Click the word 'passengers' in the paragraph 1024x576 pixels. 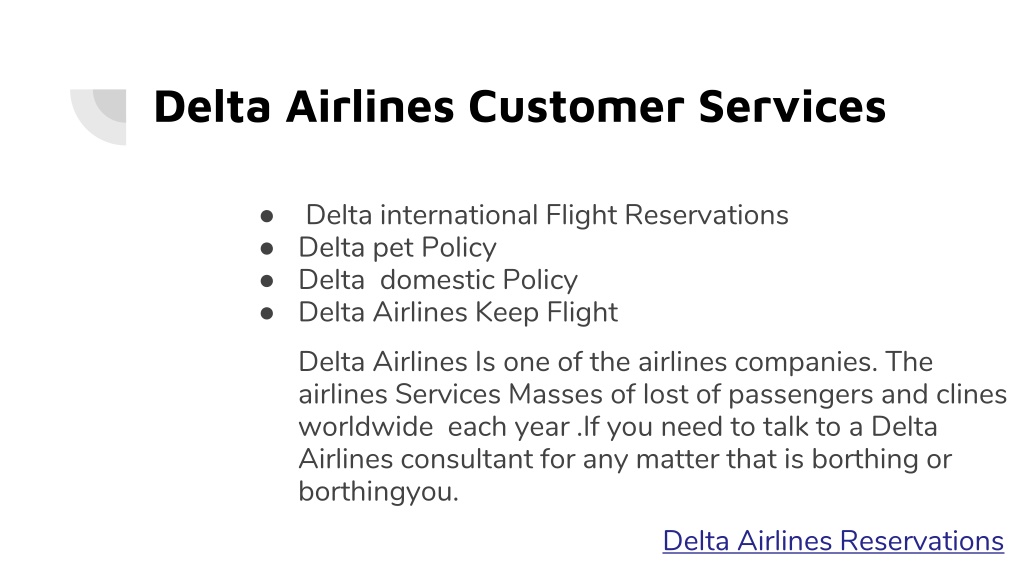(x=801, y=396)
